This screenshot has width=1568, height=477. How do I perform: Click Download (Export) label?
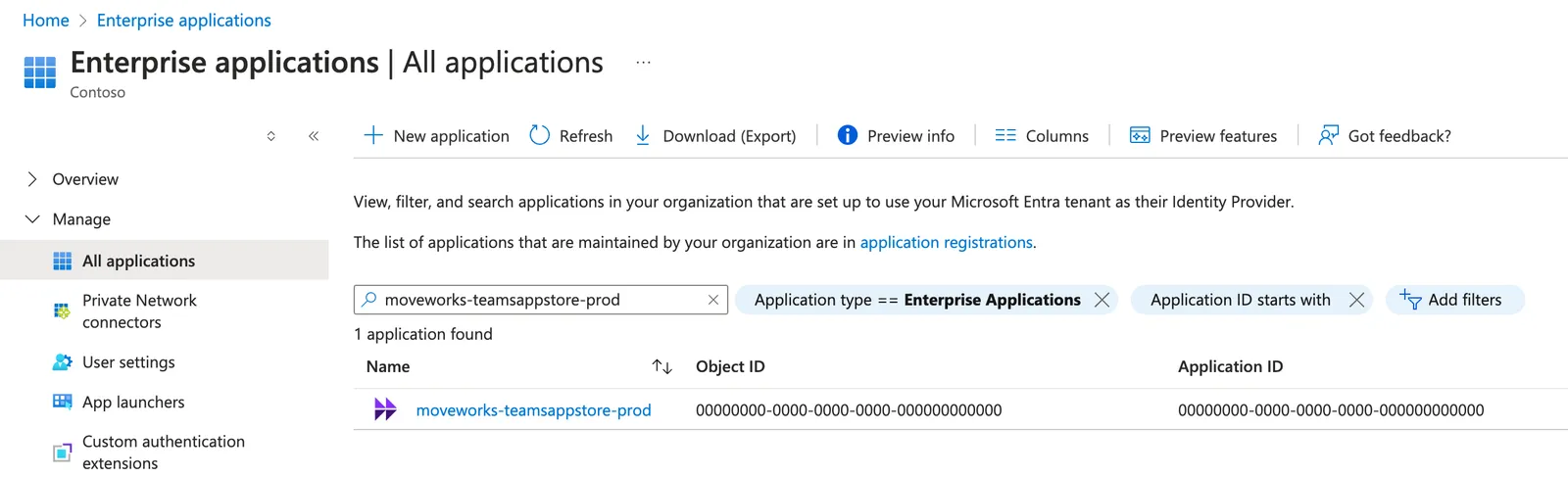[729, 136]
